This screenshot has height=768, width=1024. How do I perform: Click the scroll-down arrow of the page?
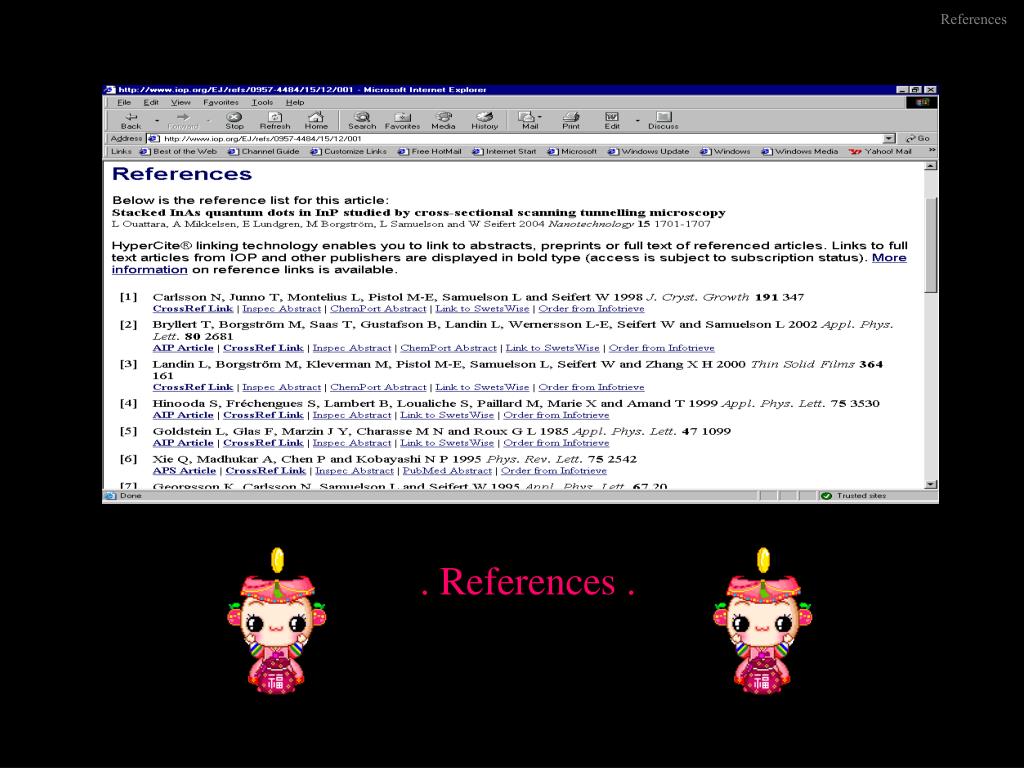point(931,485)
